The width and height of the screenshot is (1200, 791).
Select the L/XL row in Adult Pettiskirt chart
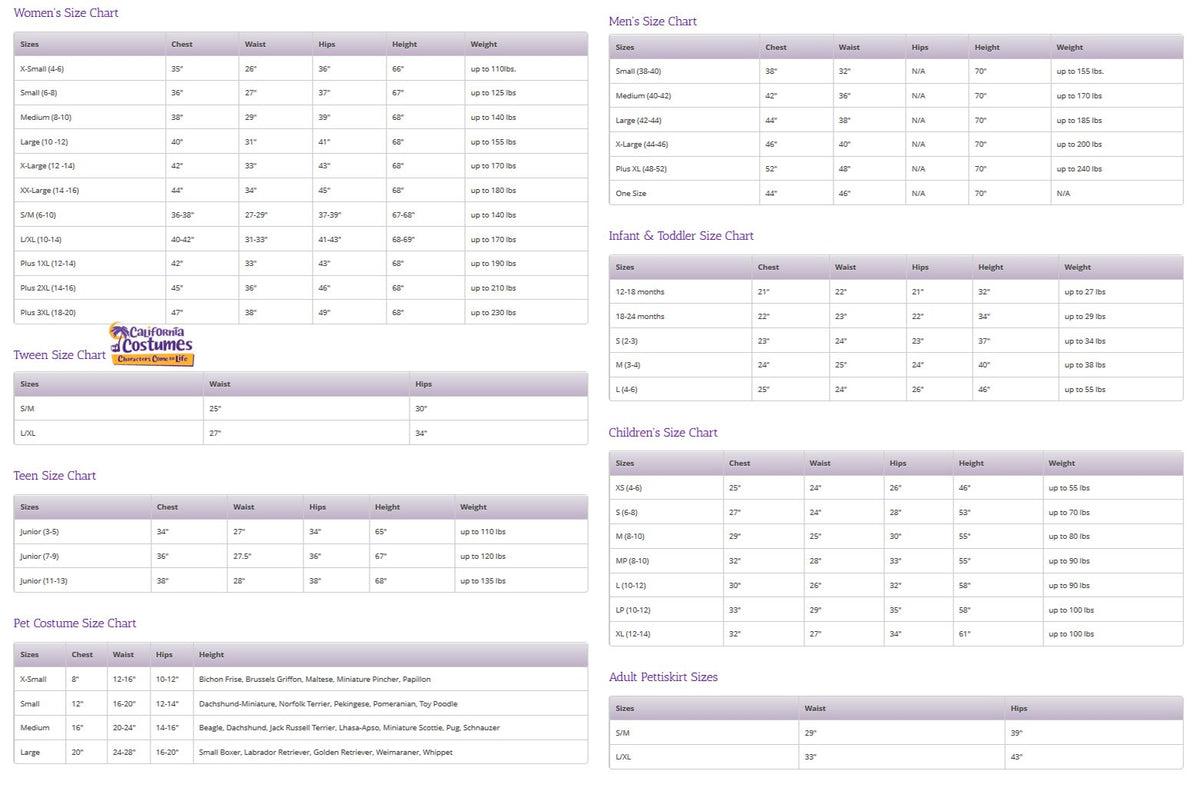[896, 757]
